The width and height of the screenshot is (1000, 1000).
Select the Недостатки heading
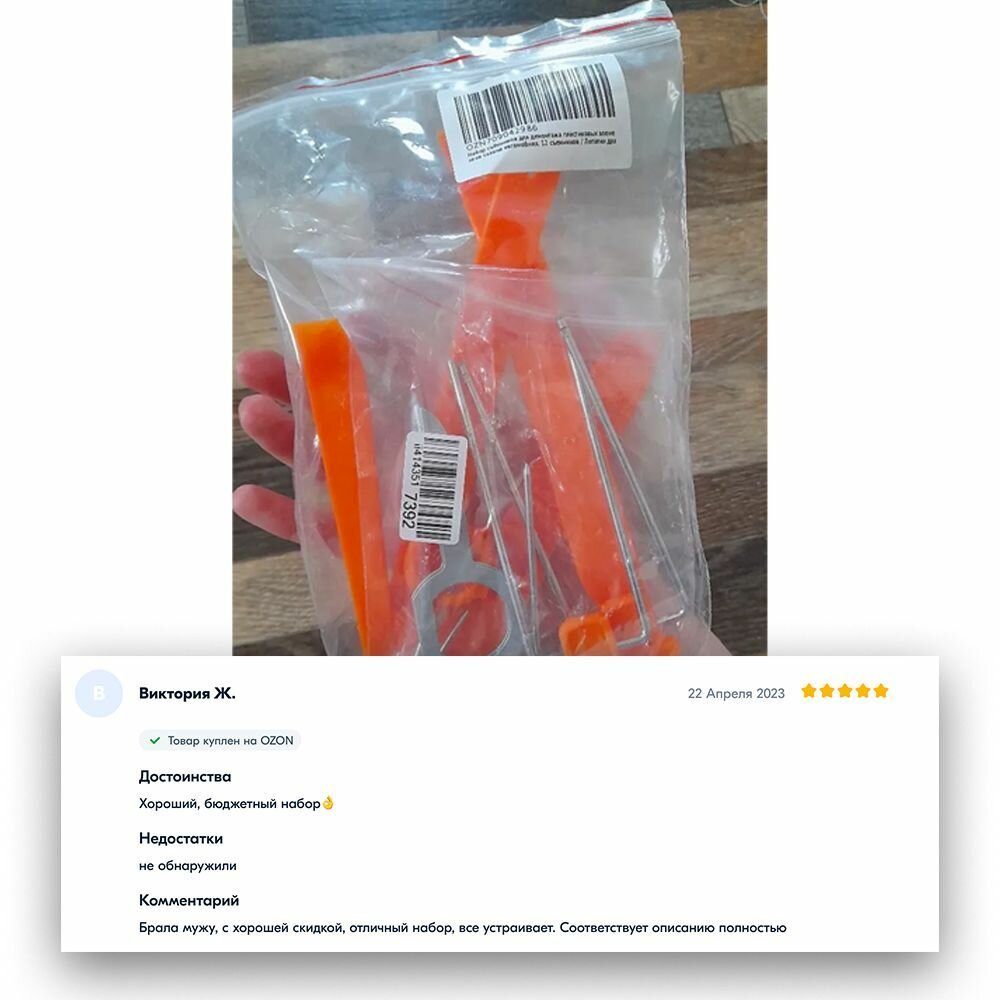click(x=180, y=838)
